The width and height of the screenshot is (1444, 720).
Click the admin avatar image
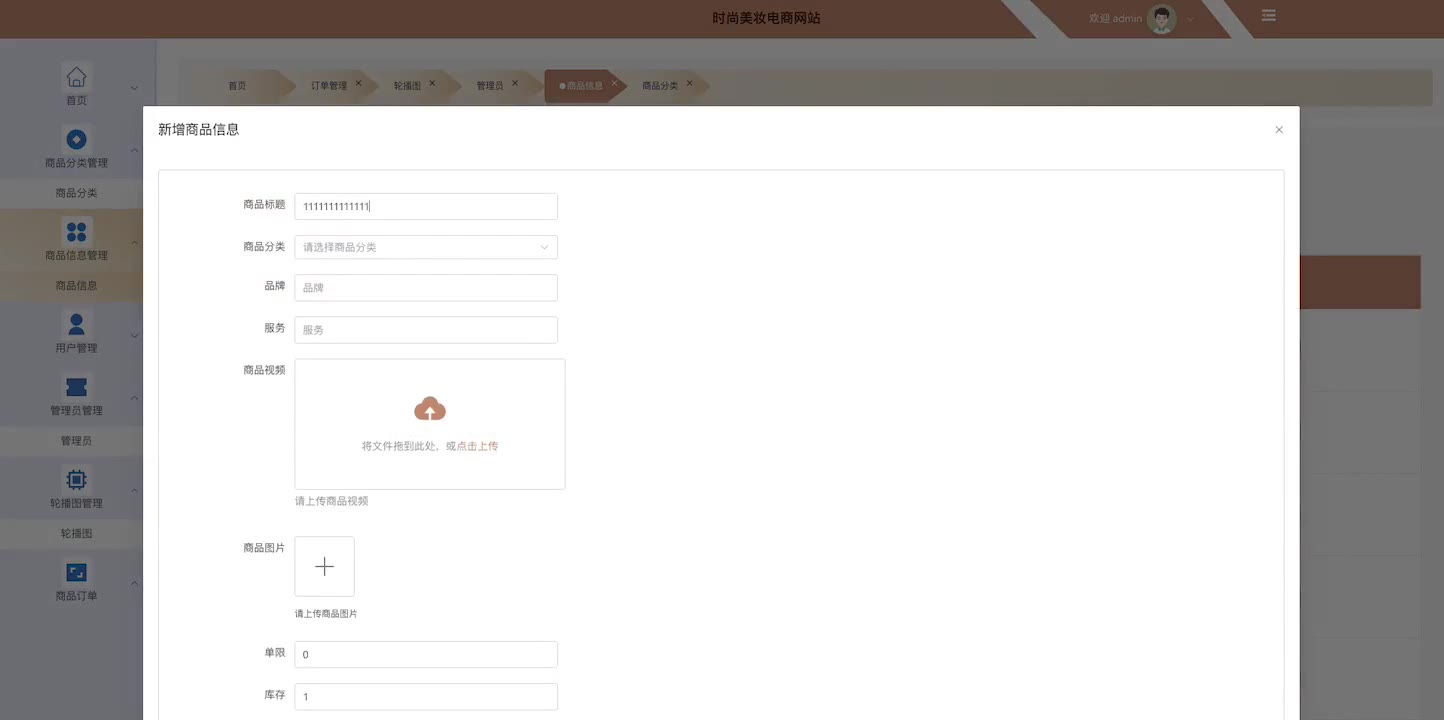[x=1162, y=18]
